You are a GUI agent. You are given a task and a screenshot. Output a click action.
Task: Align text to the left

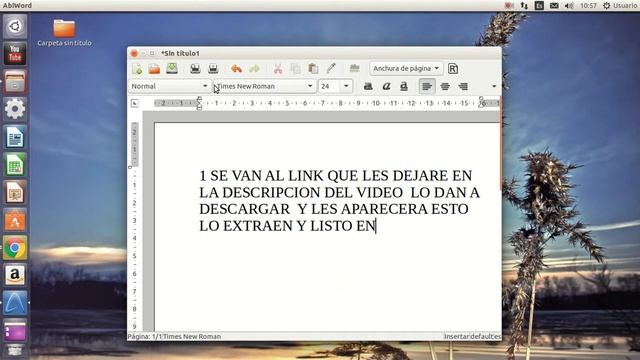tap(427, 86)
